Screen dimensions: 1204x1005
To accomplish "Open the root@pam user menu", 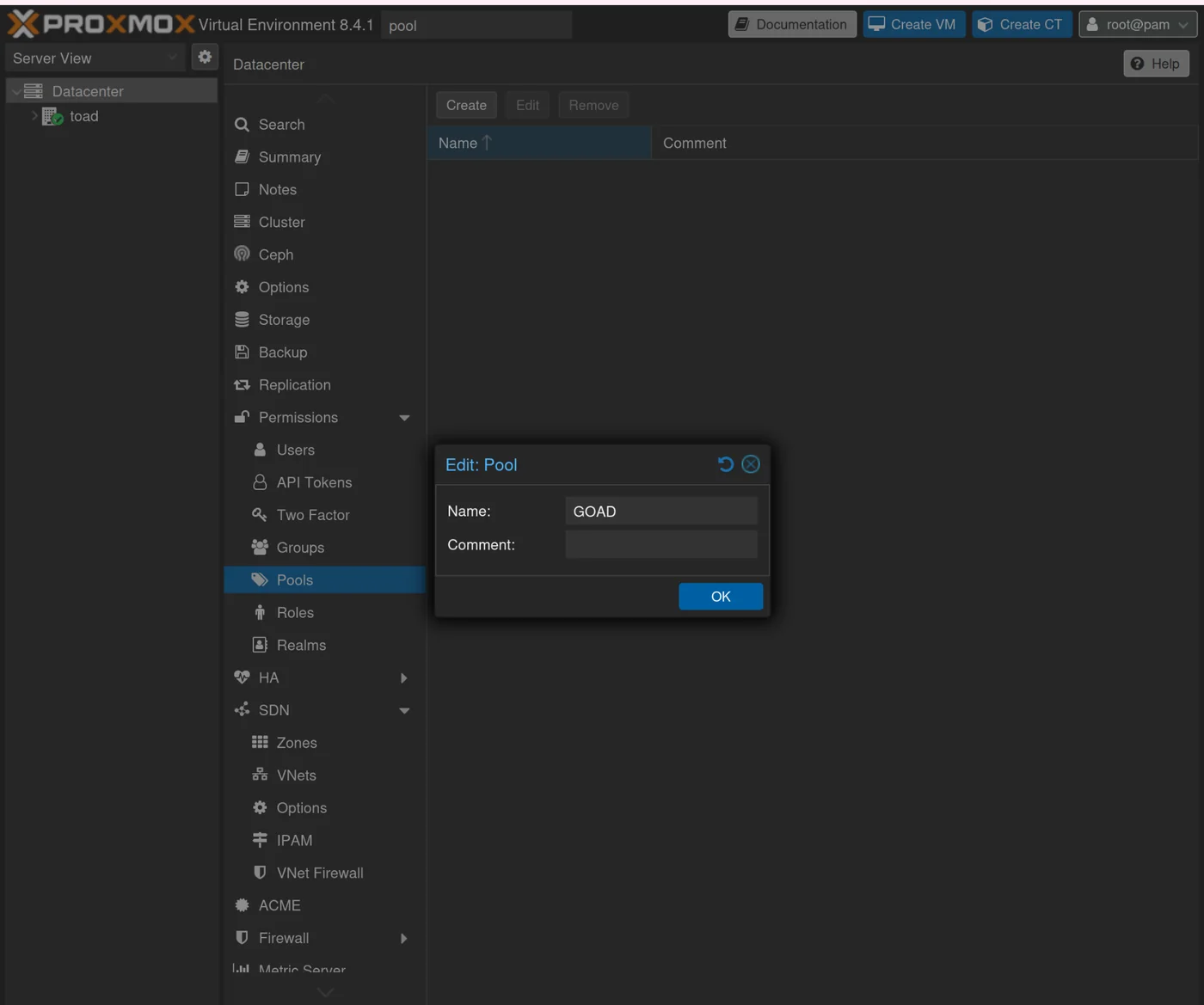I will click(x=1136, y=25).
